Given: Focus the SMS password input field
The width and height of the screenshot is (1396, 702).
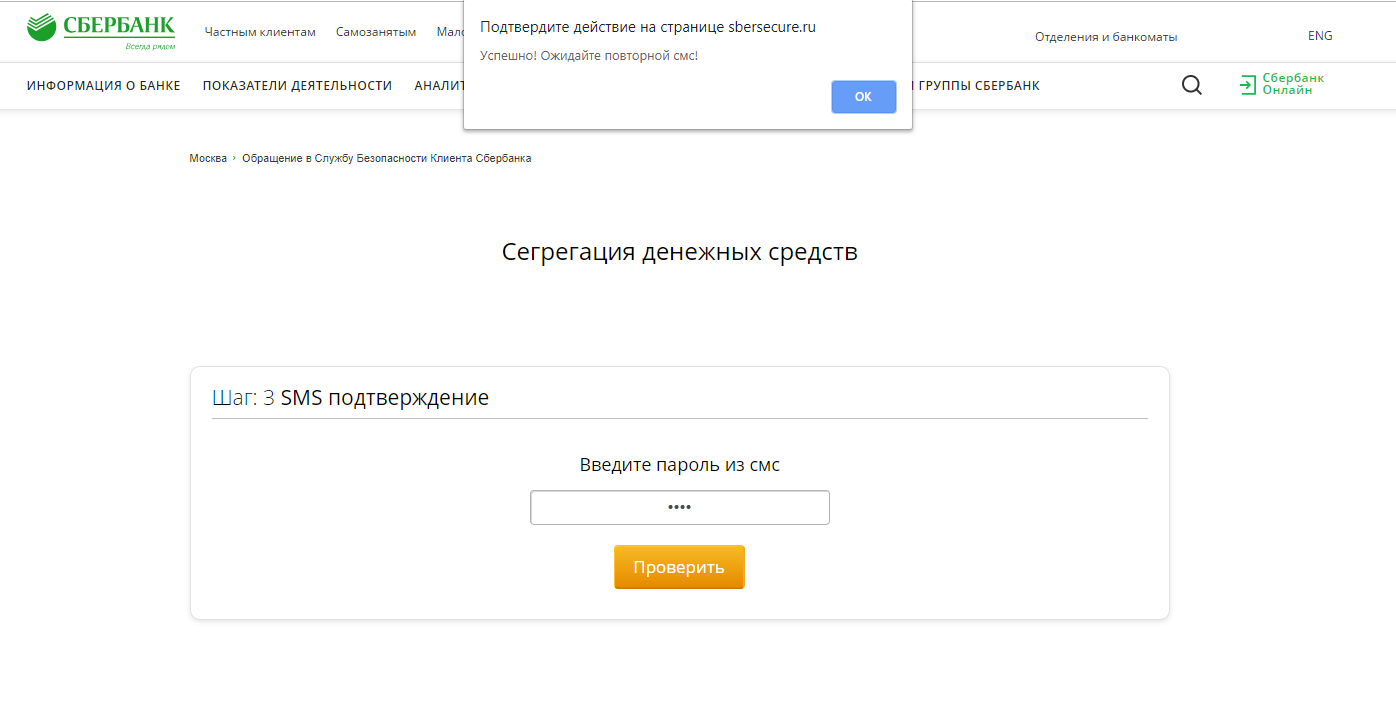Looking at the screenshot, I should (x=680, y=507).
